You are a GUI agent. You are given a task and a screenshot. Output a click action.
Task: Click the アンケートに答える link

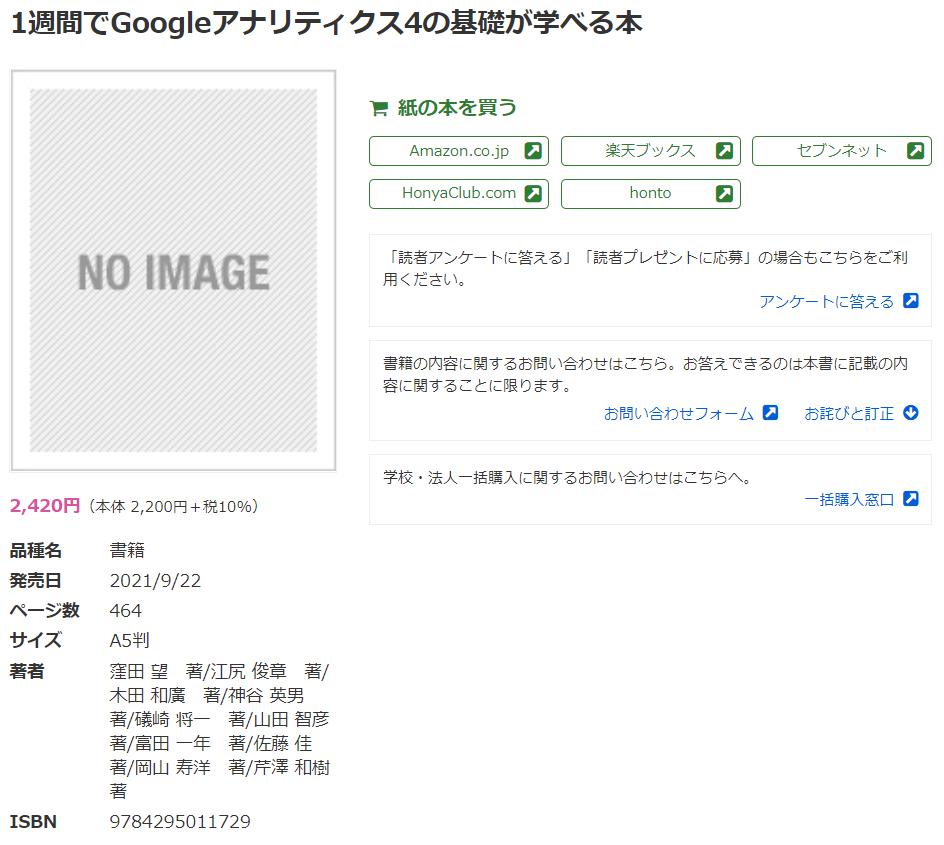pyautogui.click(x=826, y=301)
